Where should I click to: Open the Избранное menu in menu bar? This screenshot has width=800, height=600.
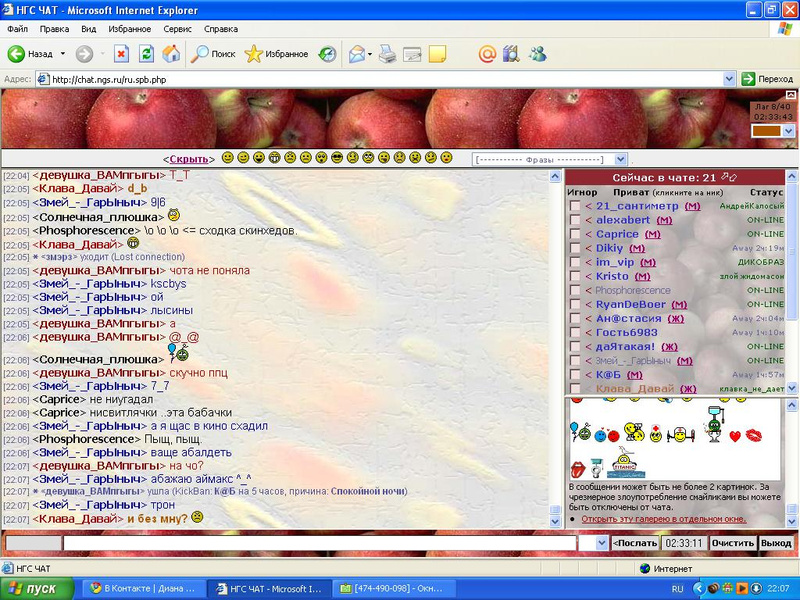coord(130,30)
